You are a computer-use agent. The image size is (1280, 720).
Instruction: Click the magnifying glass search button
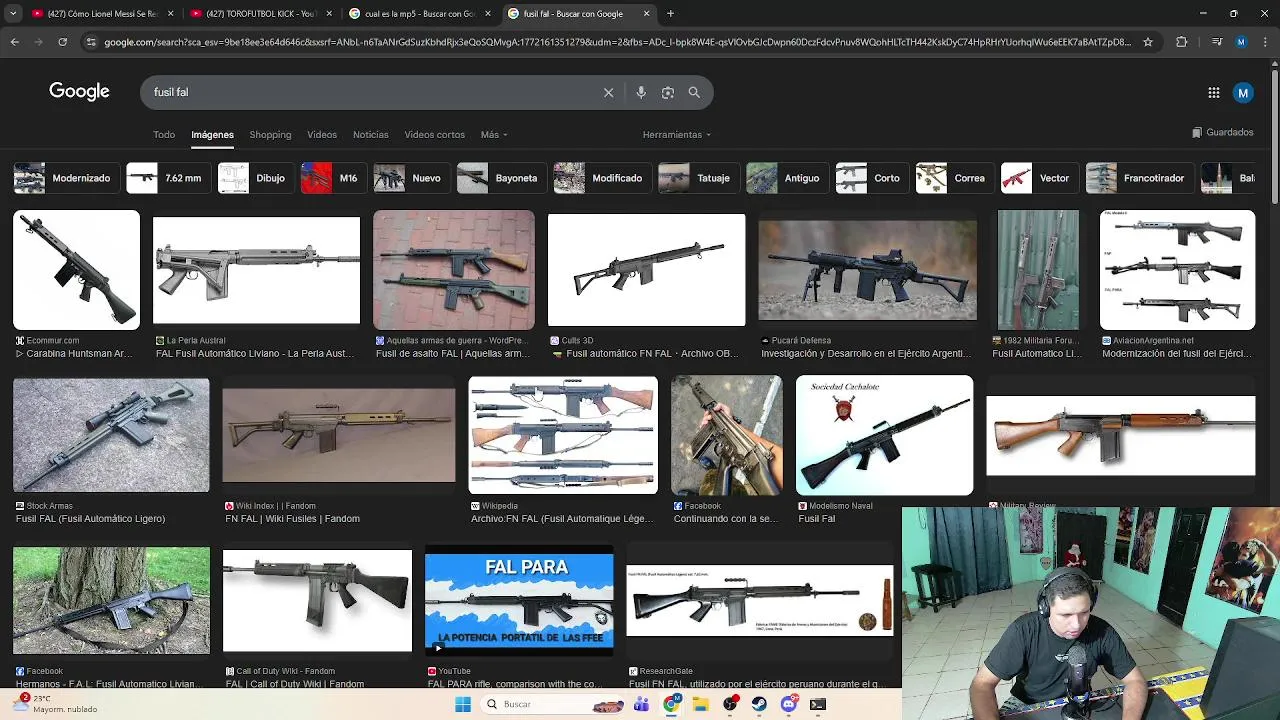(694, 92)
